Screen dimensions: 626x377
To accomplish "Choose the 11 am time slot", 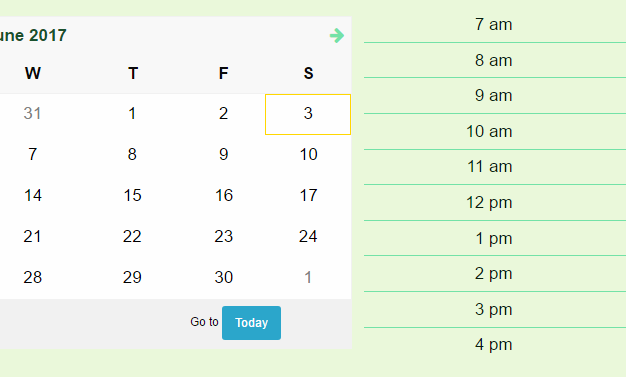I will (495, 167).
